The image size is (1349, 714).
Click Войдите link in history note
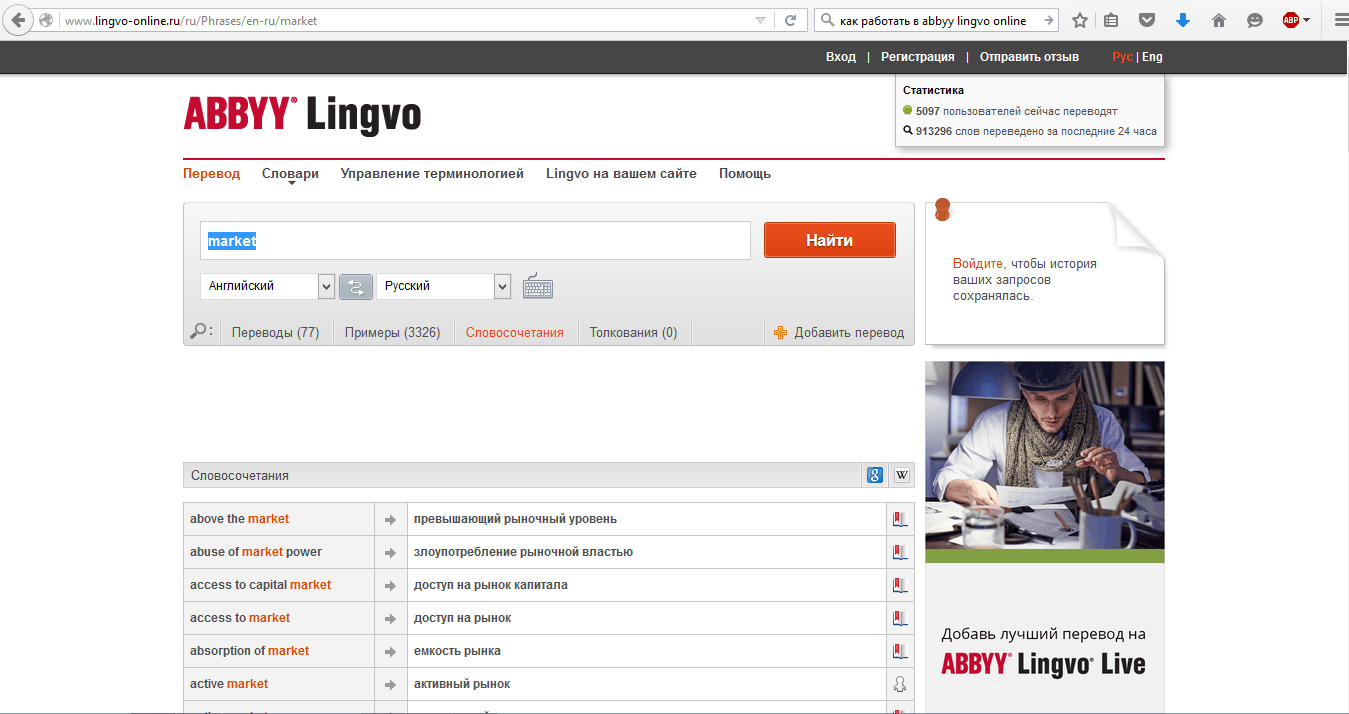(978, 264)
